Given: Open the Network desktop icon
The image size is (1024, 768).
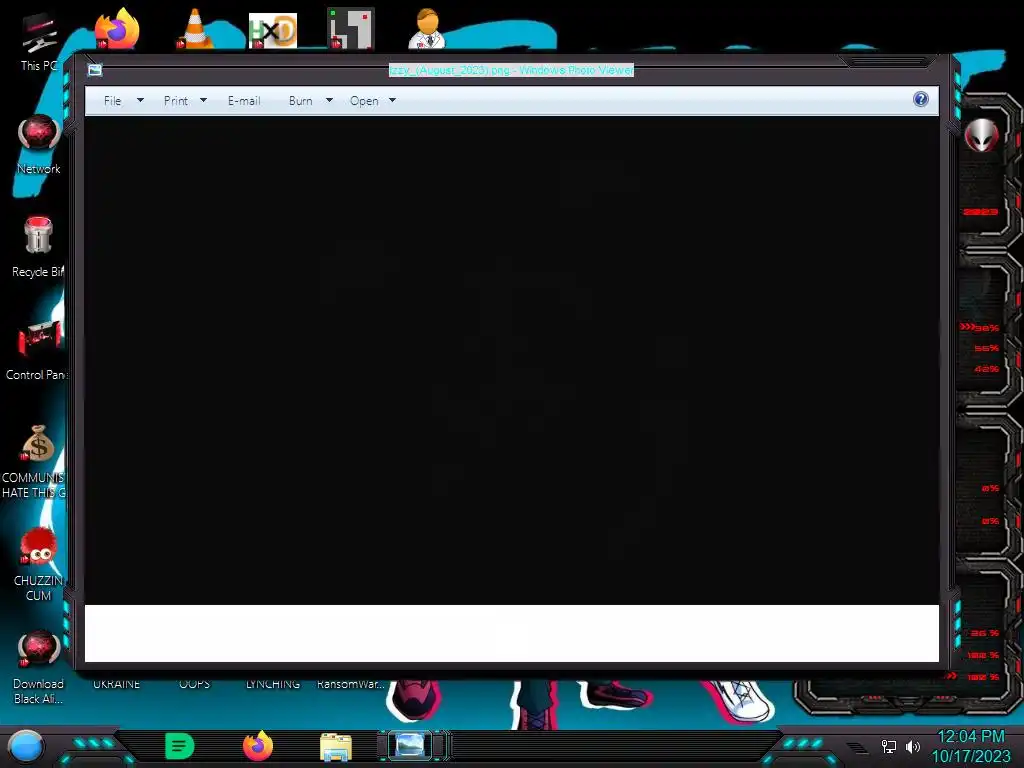Looking at the screenshot, I should [x=39, y=145].
